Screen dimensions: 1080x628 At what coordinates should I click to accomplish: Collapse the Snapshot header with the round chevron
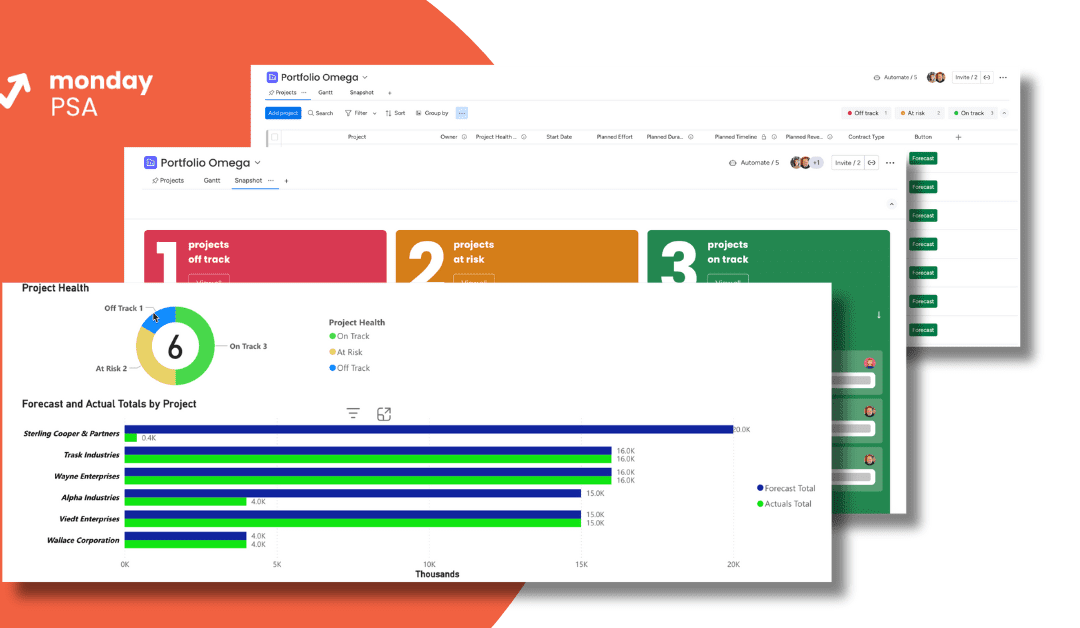(891, 204)
